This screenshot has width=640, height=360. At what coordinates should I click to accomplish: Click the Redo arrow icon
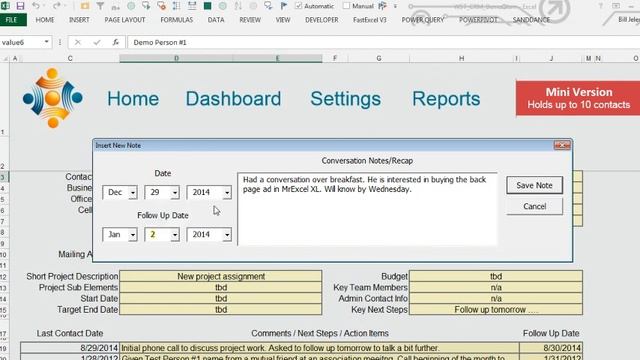(x=56, y=6)
